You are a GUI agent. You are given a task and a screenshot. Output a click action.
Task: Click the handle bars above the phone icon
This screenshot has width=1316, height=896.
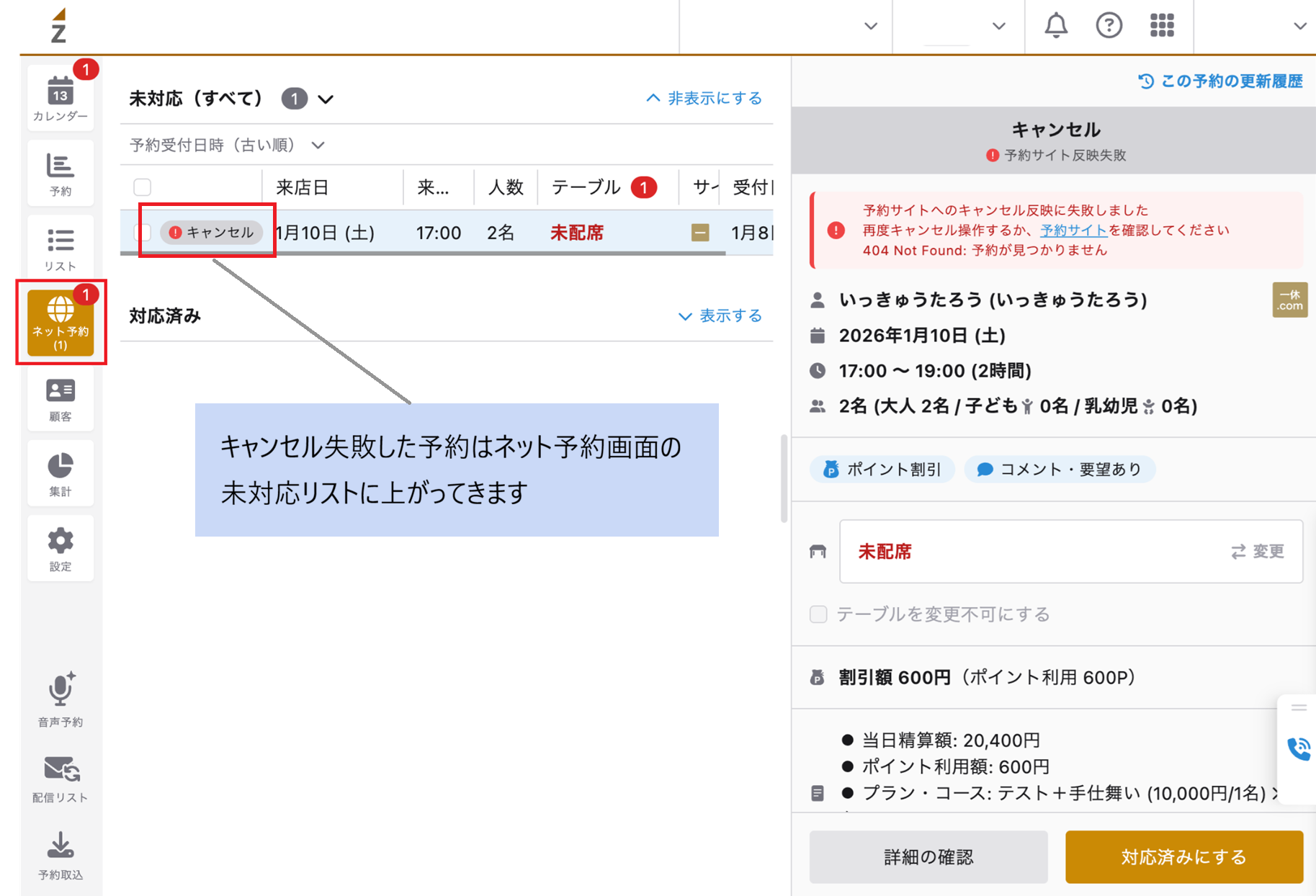pyautogui.click(x=1299, y=708)
